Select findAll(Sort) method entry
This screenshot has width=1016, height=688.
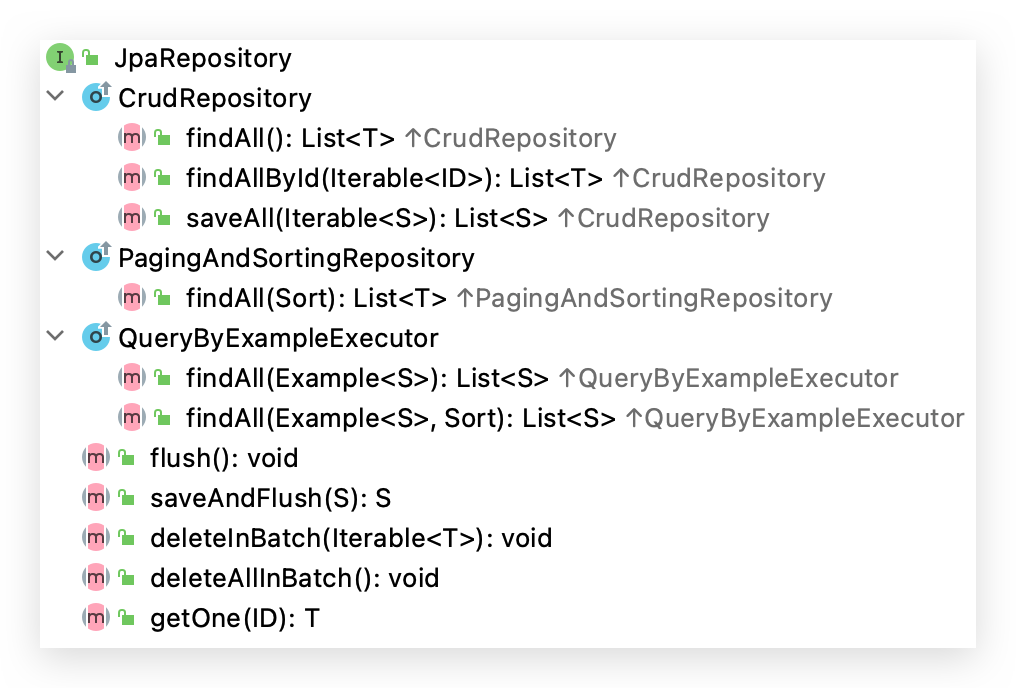[x=316, y=298]
